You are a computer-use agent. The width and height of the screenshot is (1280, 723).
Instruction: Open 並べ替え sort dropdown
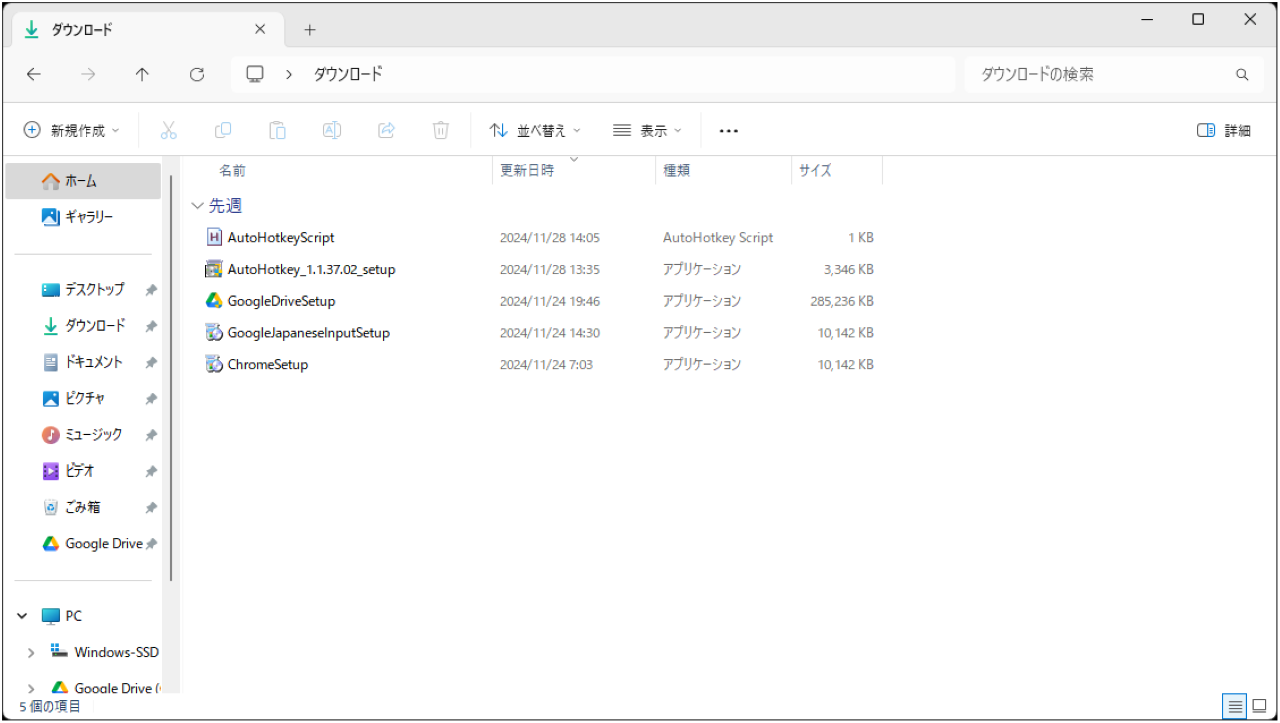tap(535, 130)
